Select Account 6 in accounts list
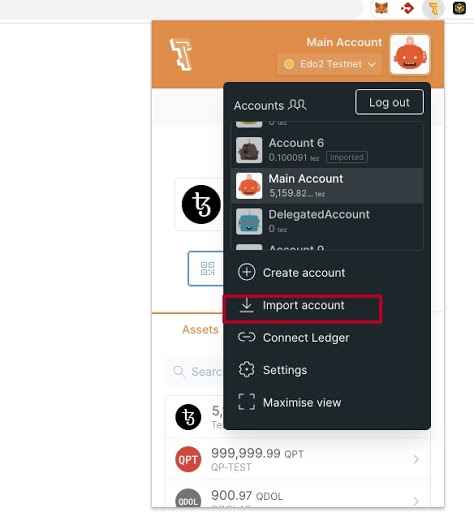This screenshot has height=512, width=474. coord(327,150)
